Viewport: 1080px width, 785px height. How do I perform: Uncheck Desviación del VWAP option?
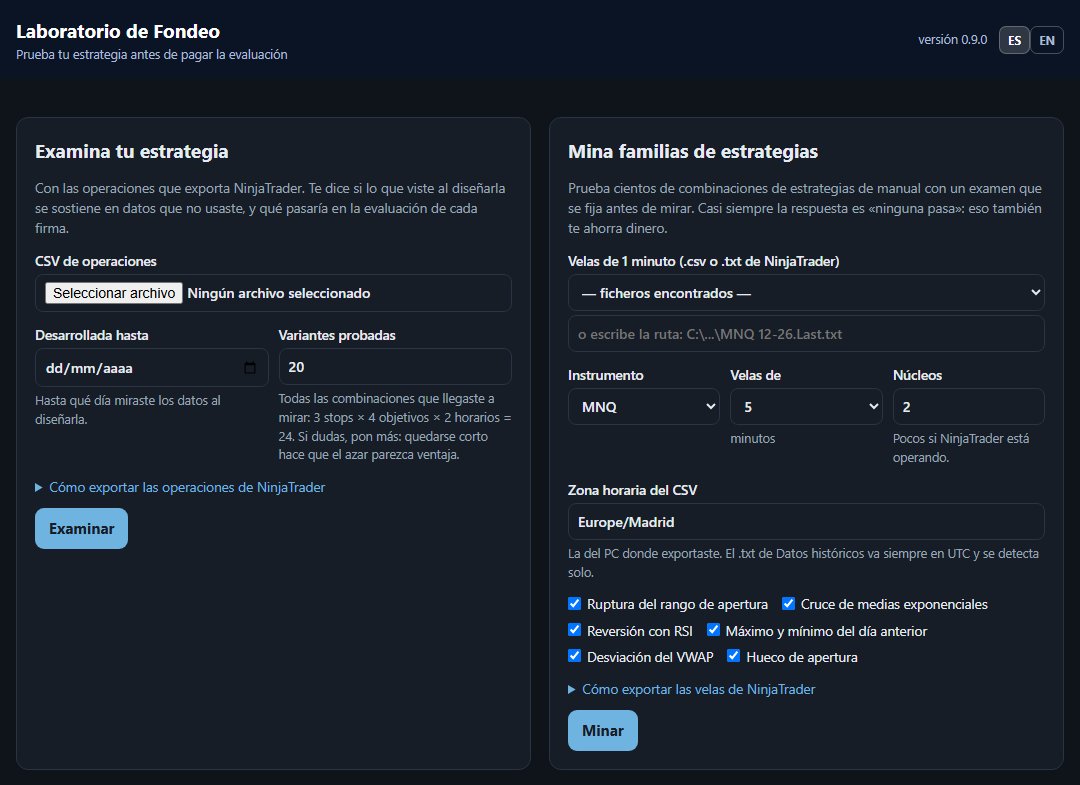point(574,656)
